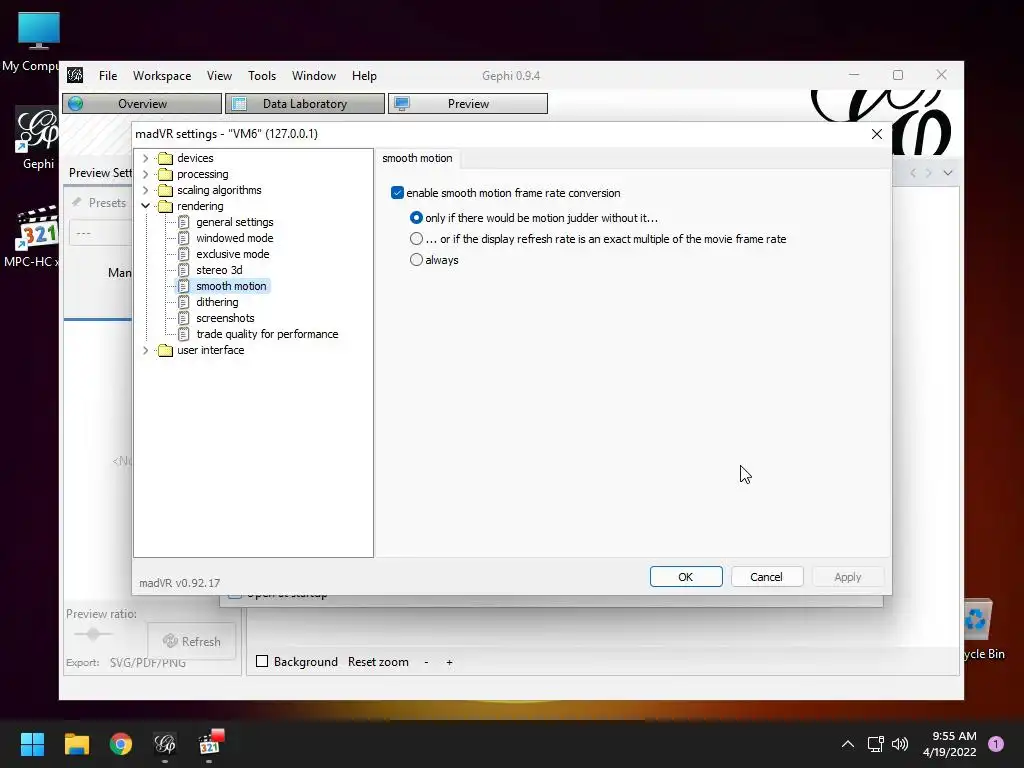Click the general settings page icon
This screenshot has width=1024, height=768.
click(x=184, y=222)
